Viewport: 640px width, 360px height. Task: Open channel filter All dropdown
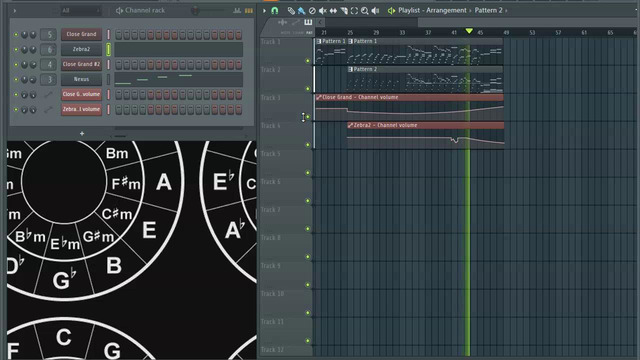click(x=80, y=11)
